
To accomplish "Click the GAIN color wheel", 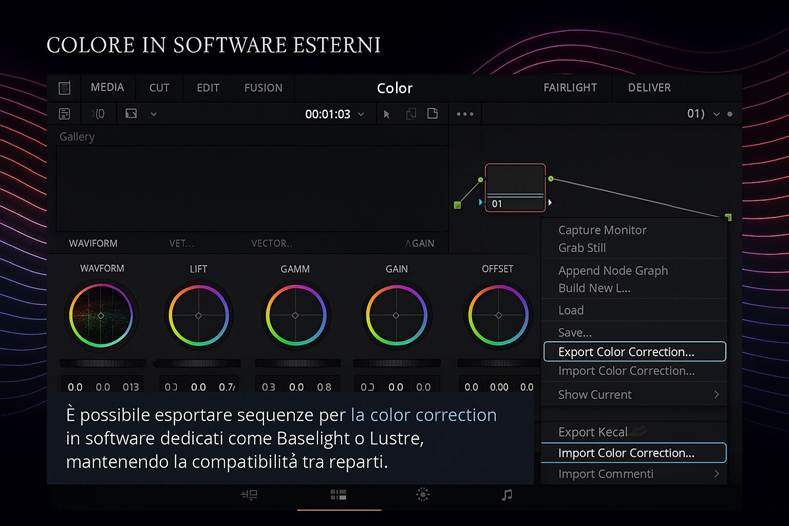I will (396, 316).
